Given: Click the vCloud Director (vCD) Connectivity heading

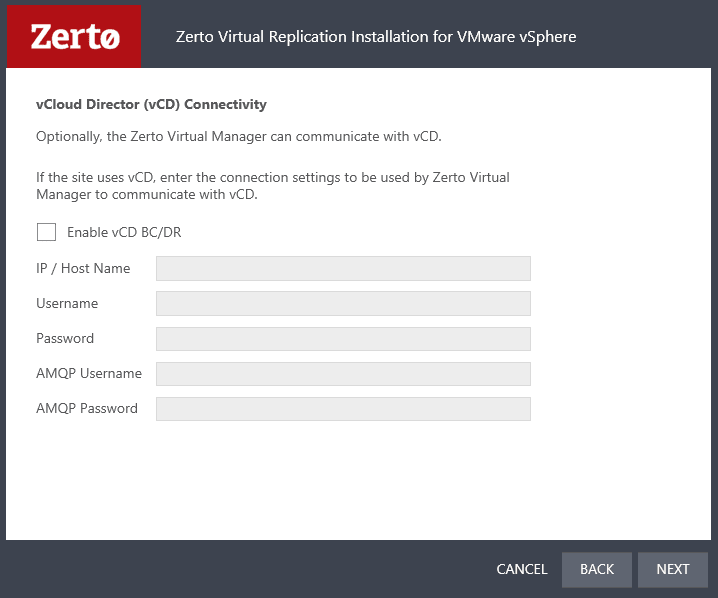Looking at the screenshot, I should pos(151,104).
